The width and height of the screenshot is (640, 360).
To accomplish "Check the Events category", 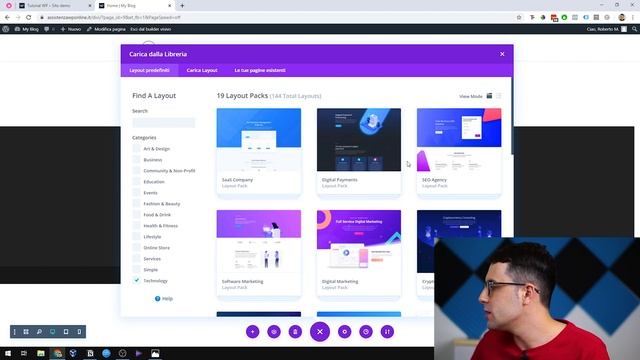I will pyautogui.click(x=136, y=193).
